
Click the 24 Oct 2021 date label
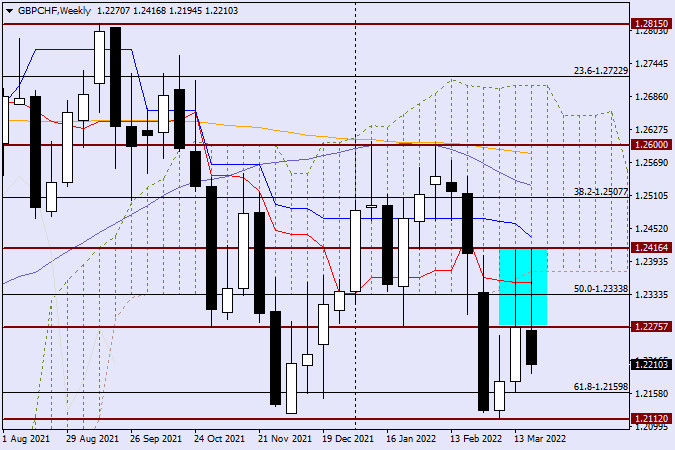(220, 439)
